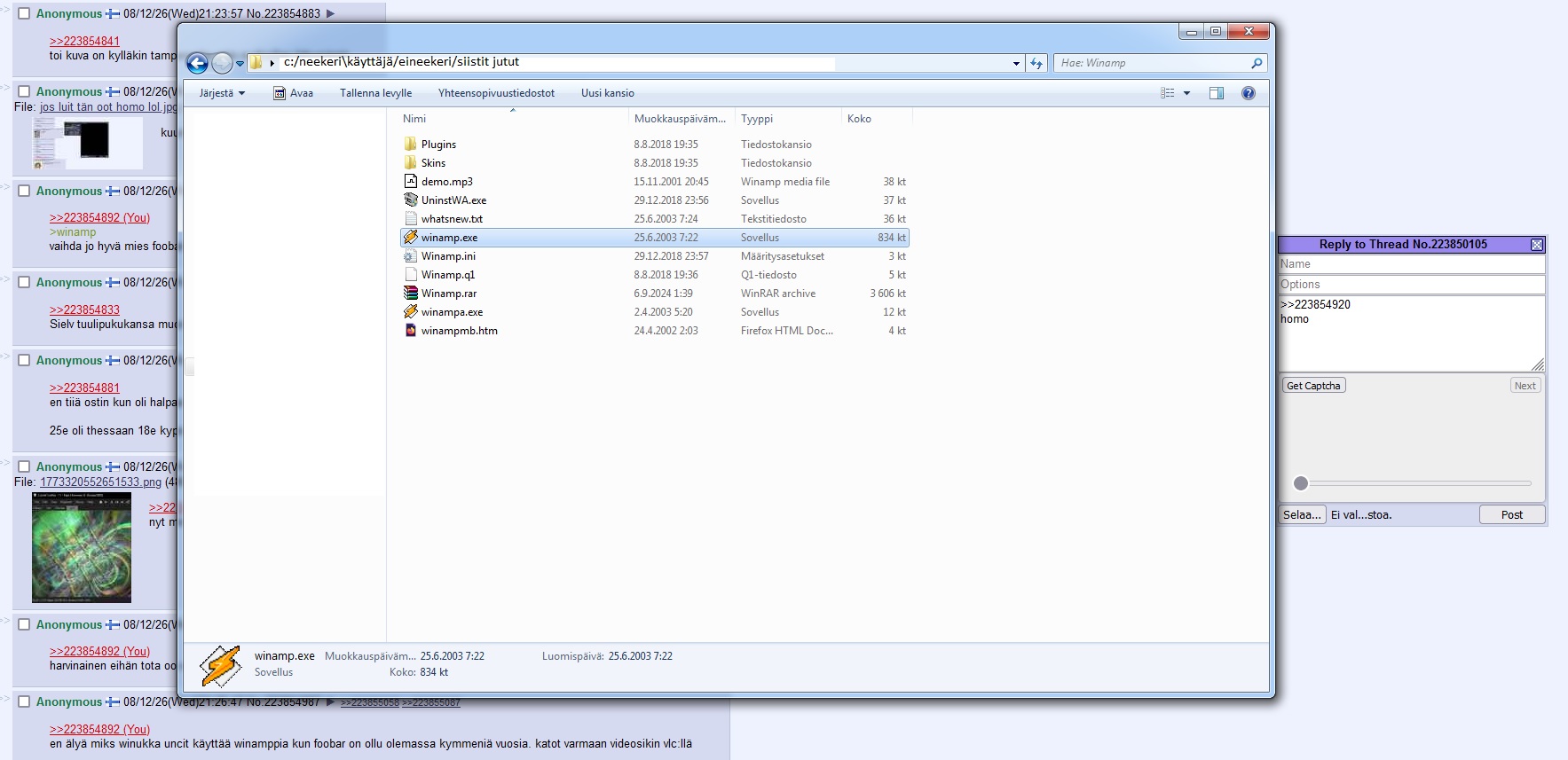
Task: Open Yhteensopivuustiedostot from toolbar
Action: pyautogui.click(x=496, y=93)
